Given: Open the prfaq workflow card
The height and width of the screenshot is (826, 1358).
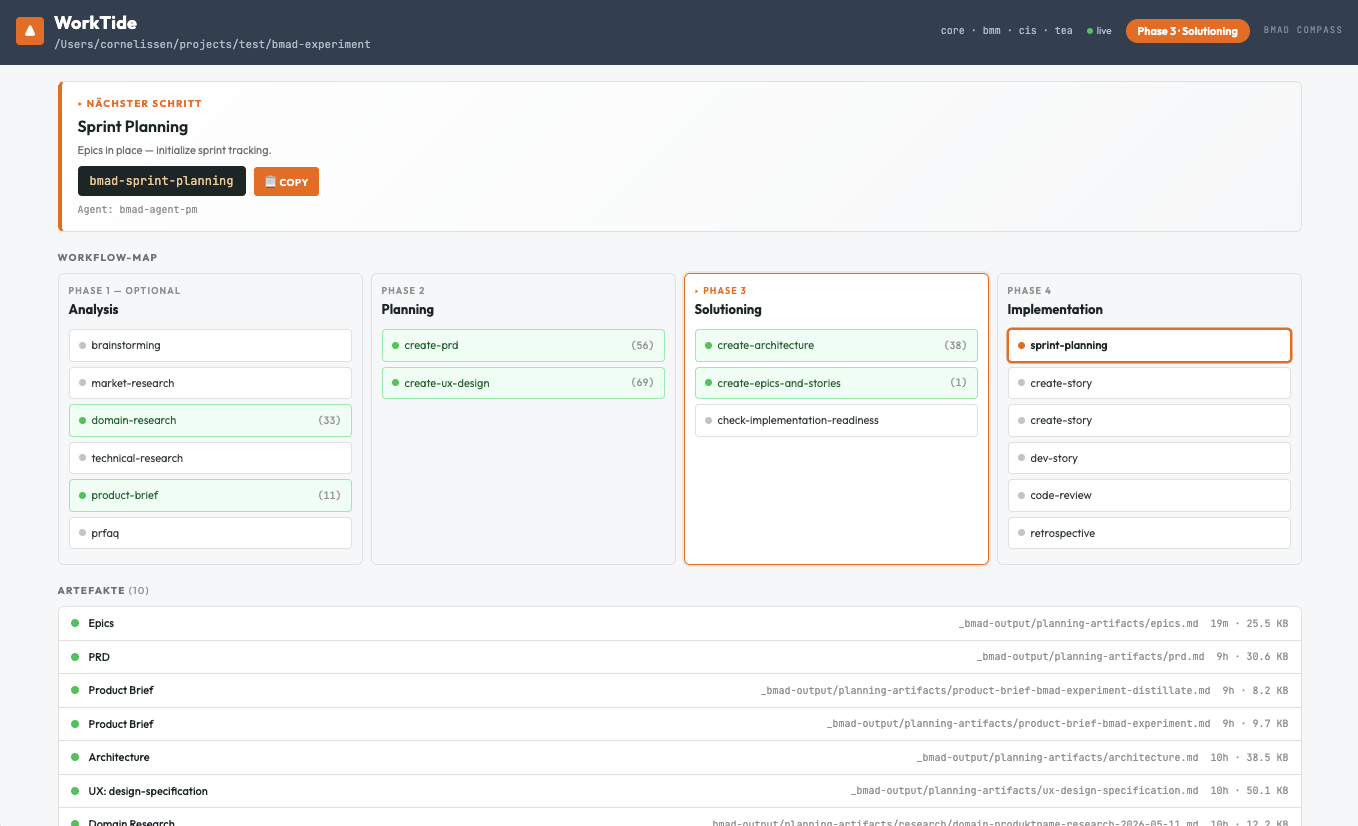Looking at the screenshot, I should click(210, 533).
